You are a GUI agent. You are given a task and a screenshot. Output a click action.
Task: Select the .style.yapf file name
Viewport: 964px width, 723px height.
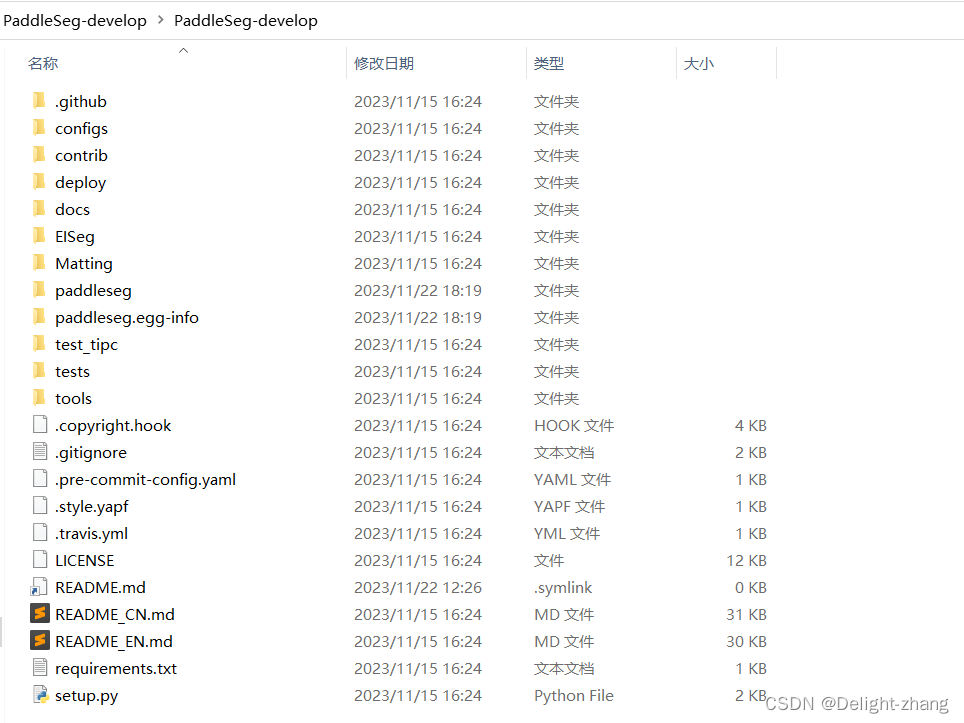coord(92,507)
